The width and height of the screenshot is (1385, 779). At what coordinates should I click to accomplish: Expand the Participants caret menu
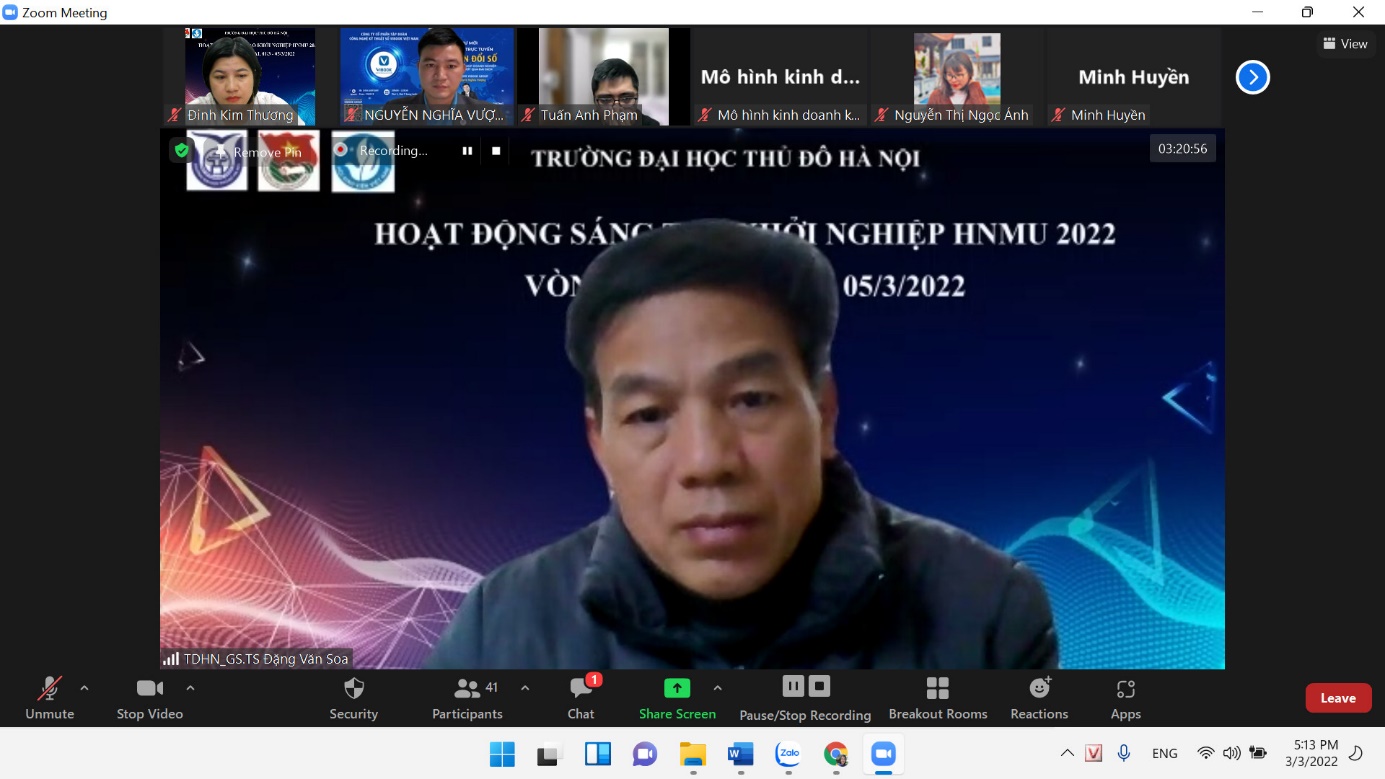pos(525,688)
